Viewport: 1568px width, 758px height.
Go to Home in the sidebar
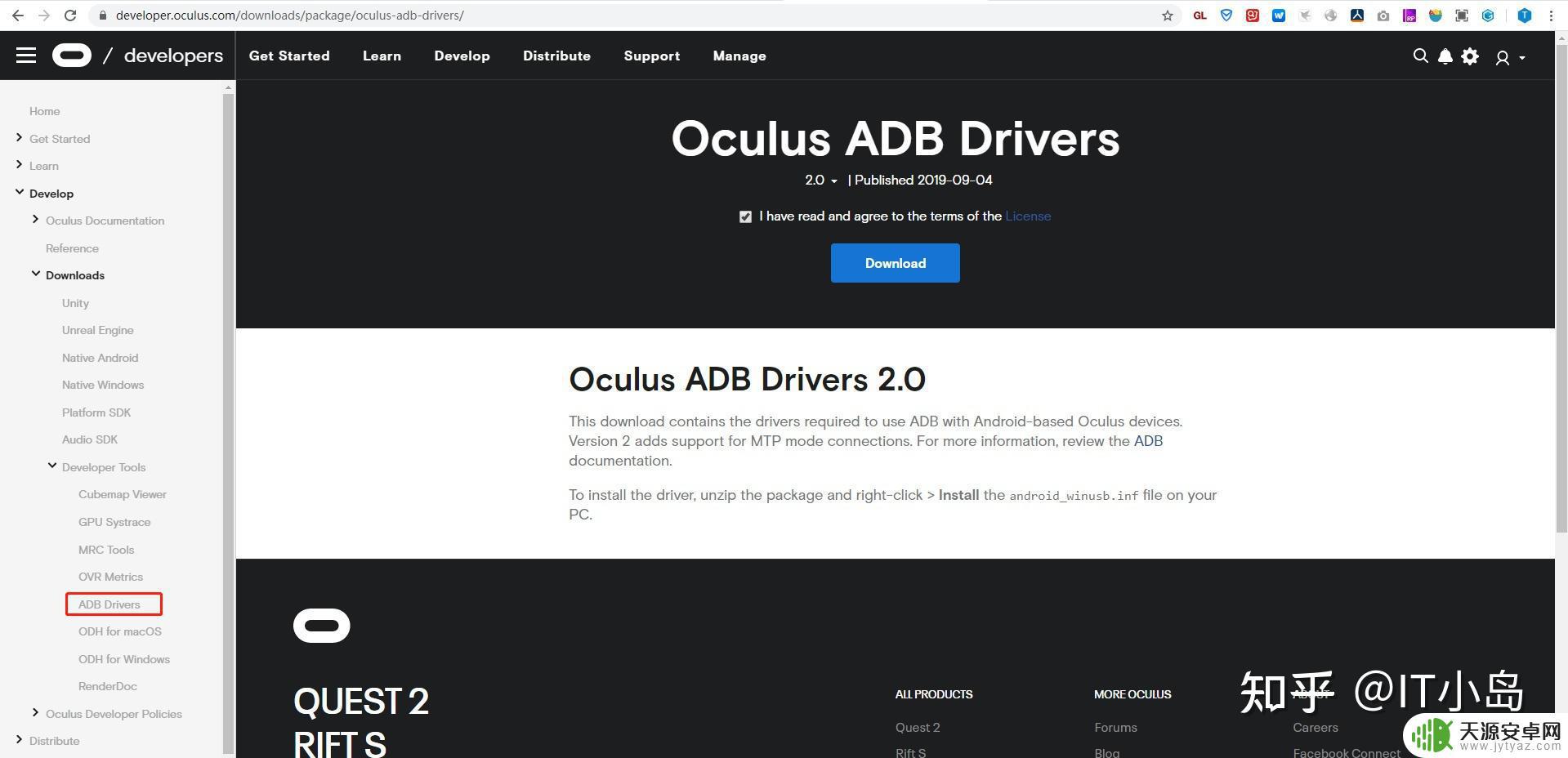(44, 111)
